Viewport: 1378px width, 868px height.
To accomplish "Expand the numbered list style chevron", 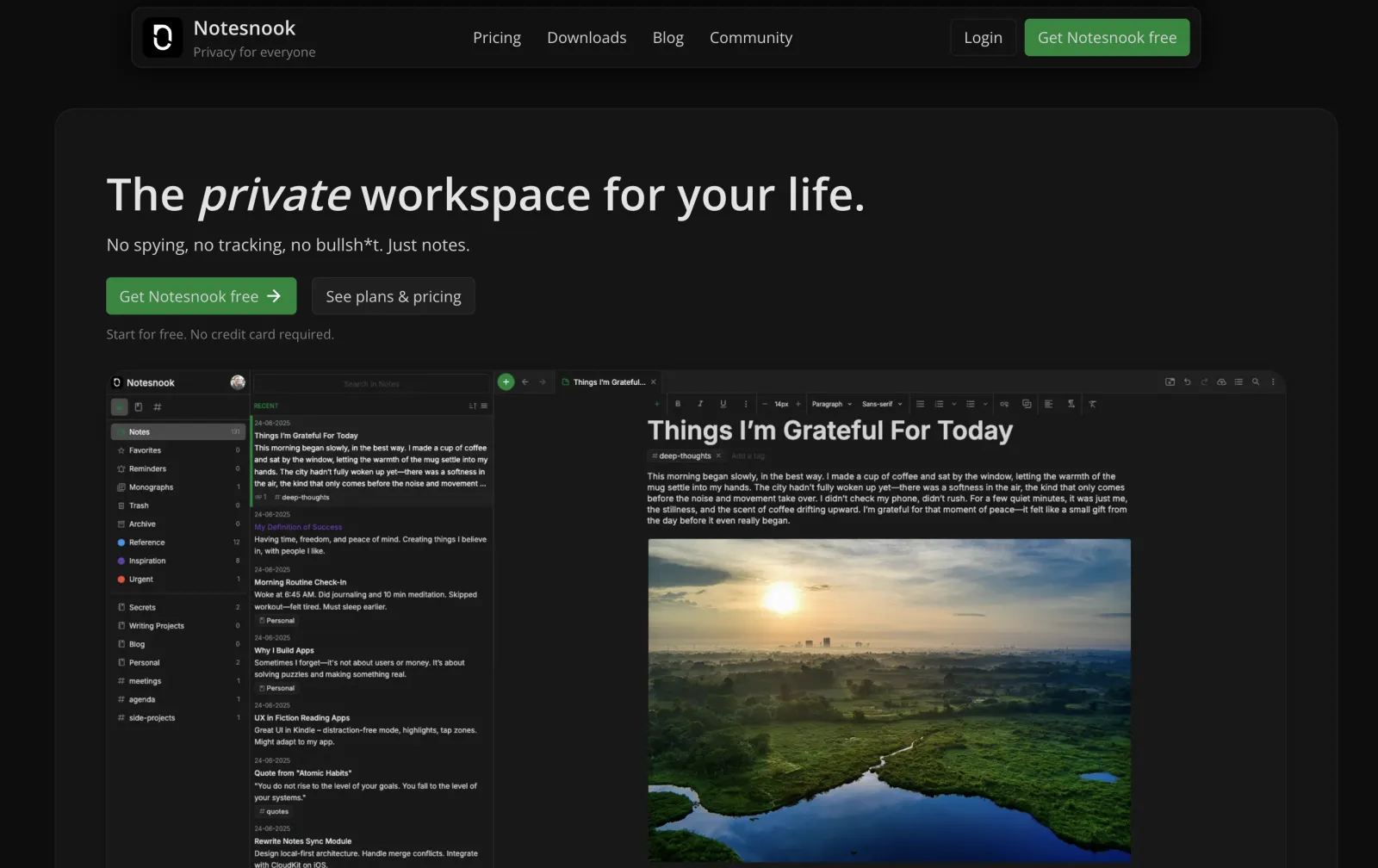I will click(x=954, y=404).
